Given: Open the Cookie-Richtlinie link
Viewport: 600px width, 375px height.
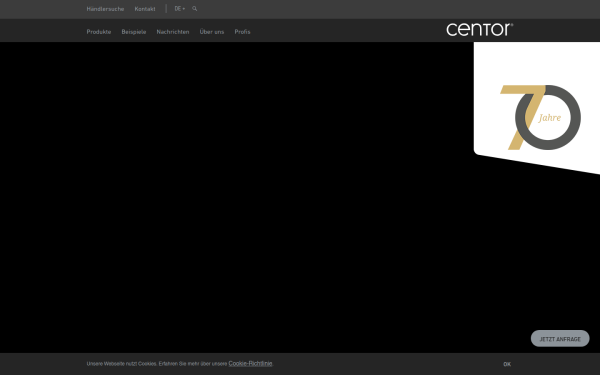Looking at the screenshot, I should point(250,364).
